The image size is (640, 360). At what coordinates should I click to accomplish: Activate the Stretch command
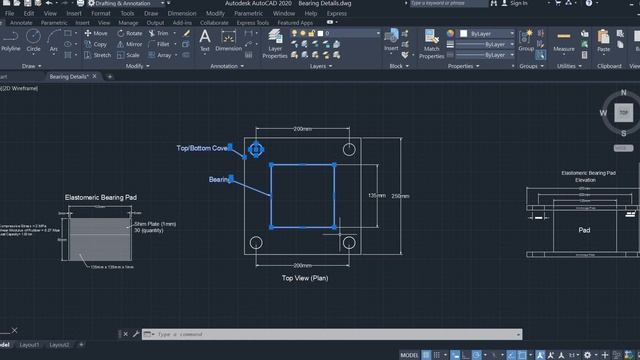coord(97,55)
